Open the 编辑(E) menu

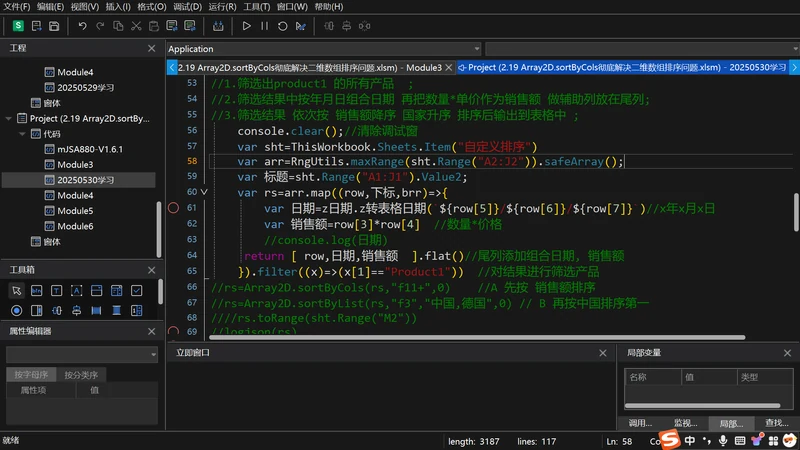pos(51,7)
